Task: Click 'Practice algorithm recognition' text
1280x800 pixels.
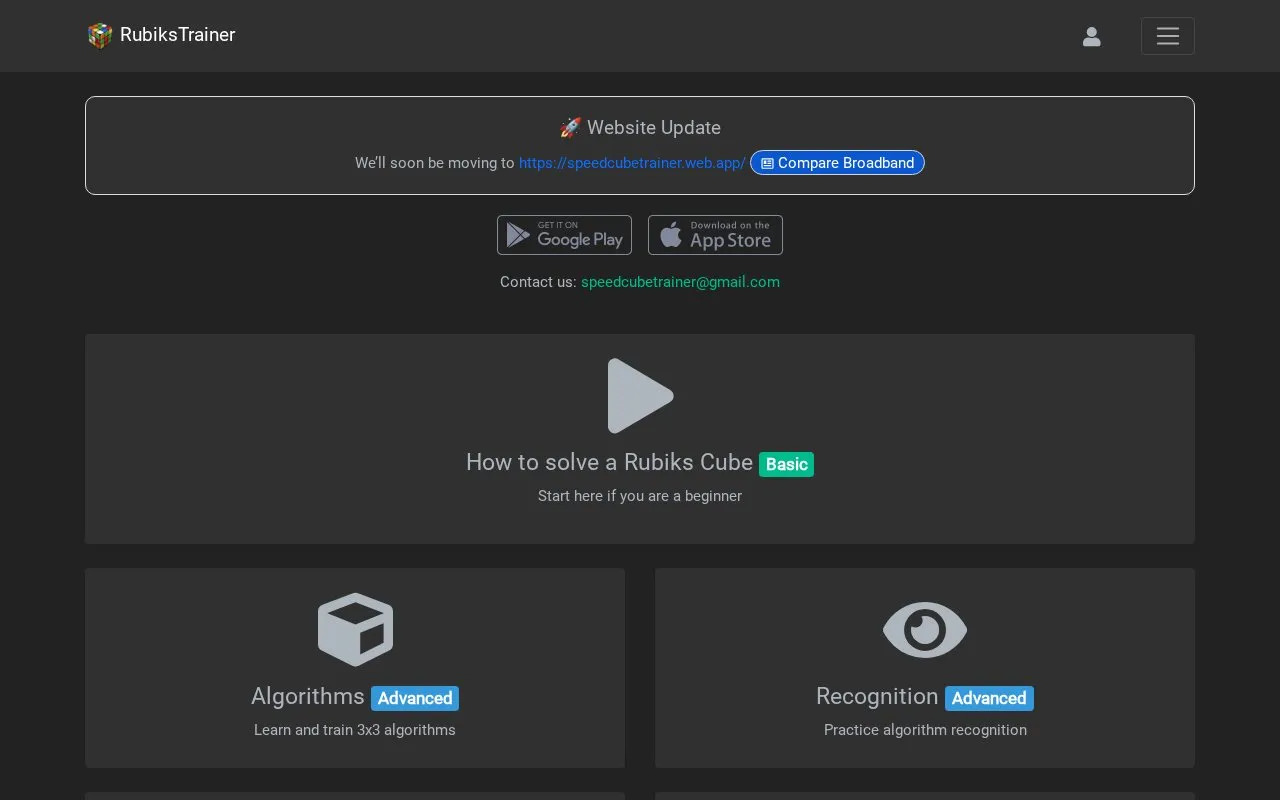Action: tap(925, 730)
